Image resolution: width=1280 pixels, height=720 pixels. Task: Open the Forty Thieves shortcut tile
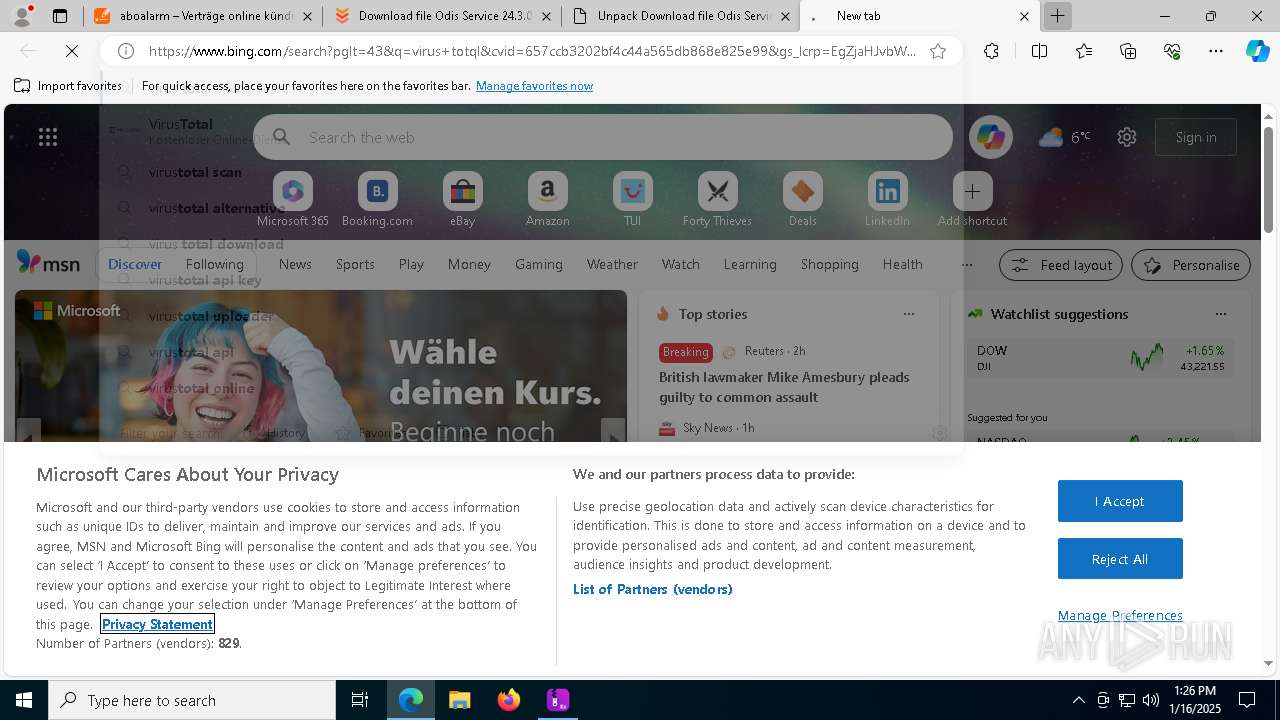tap(717, 199)
